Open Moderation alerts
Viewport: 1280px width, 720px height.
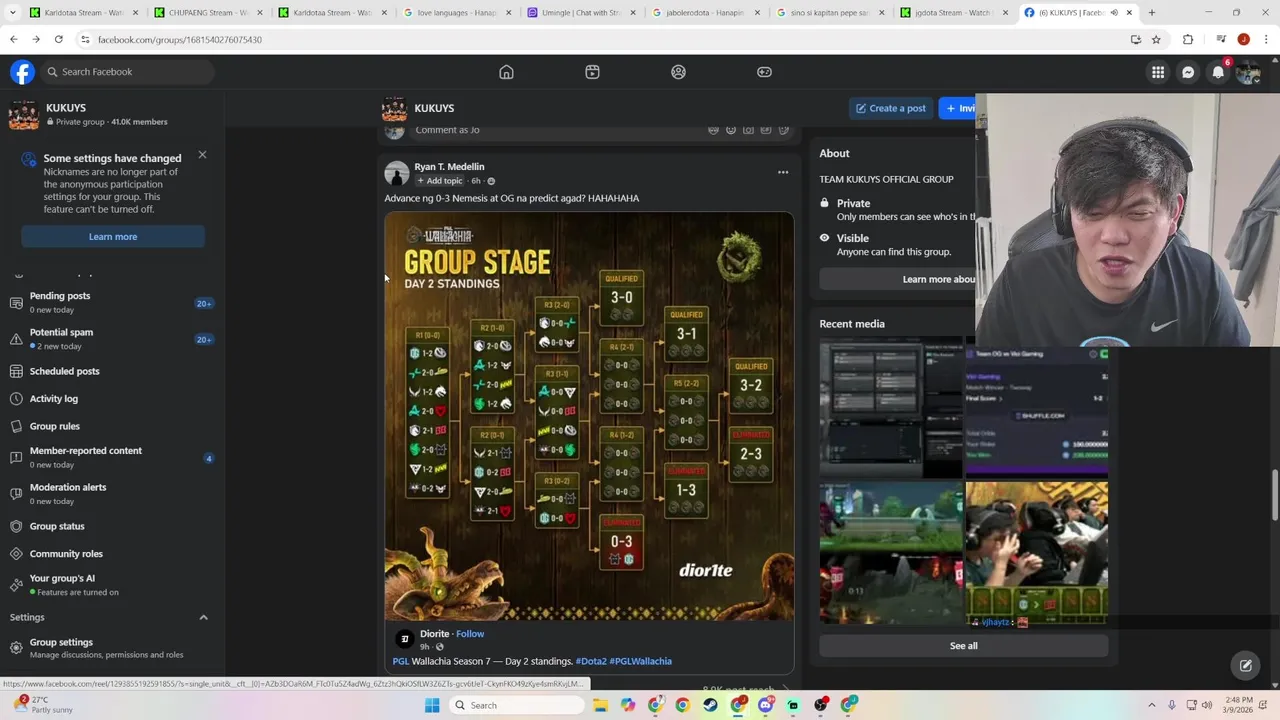(111, 493)
